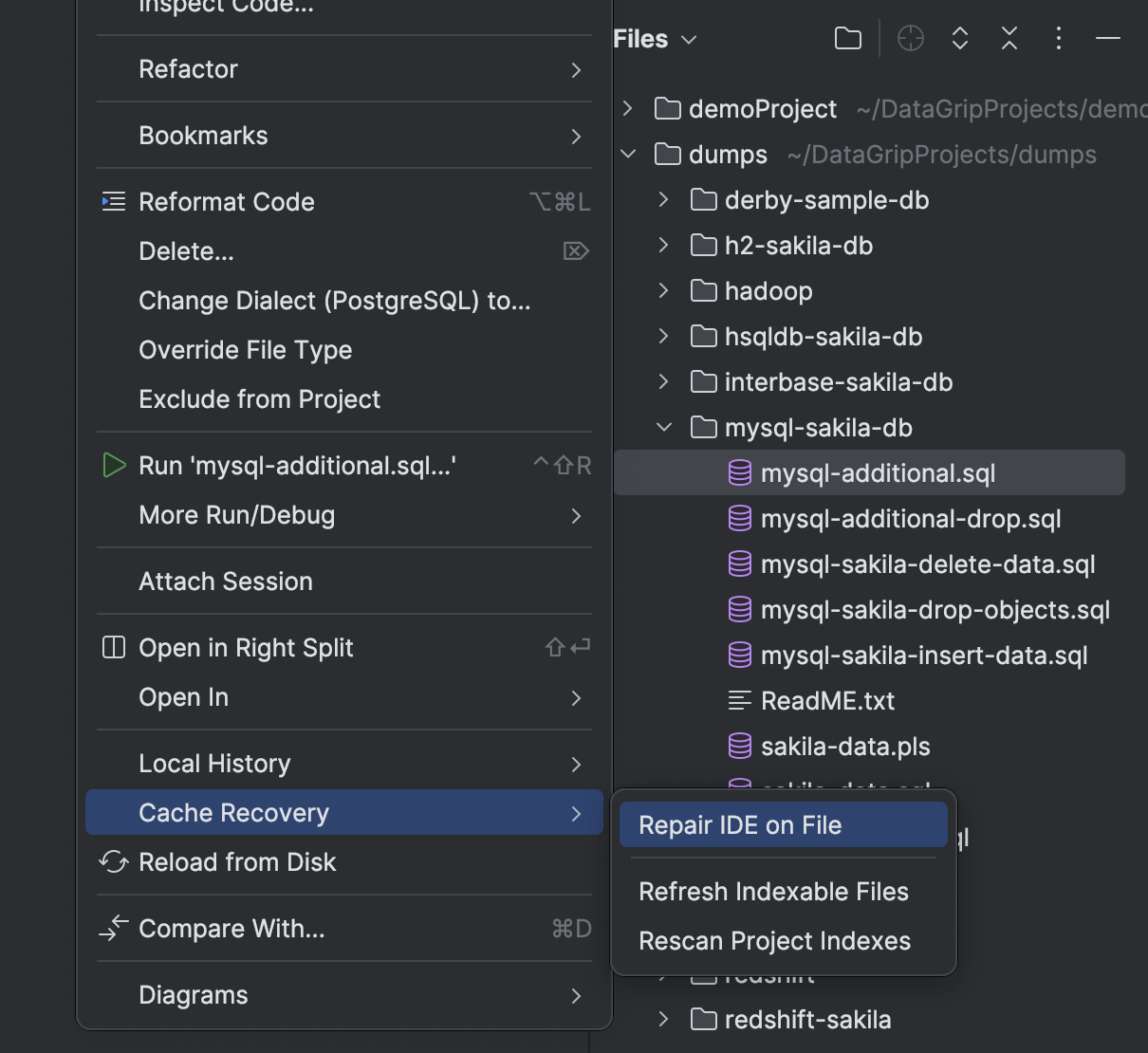The image size is (1148, 1053).
Task: Click the Reformat Code icon in context menu
Action: click(113, 201)
